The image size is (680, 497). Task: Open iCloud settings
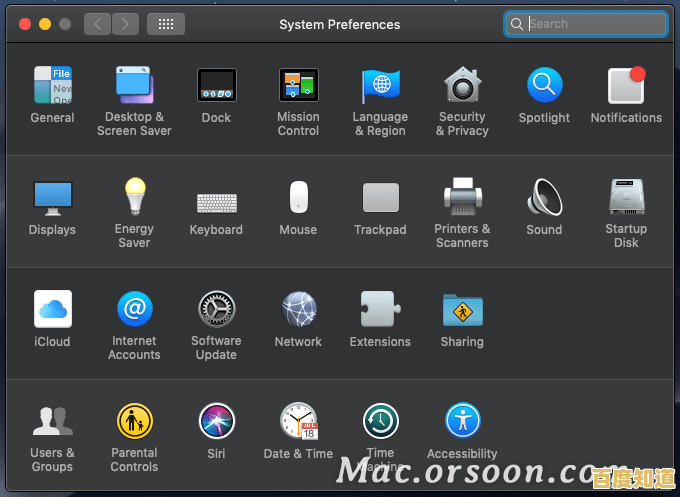pyautogui.click(x=52, y=310)
